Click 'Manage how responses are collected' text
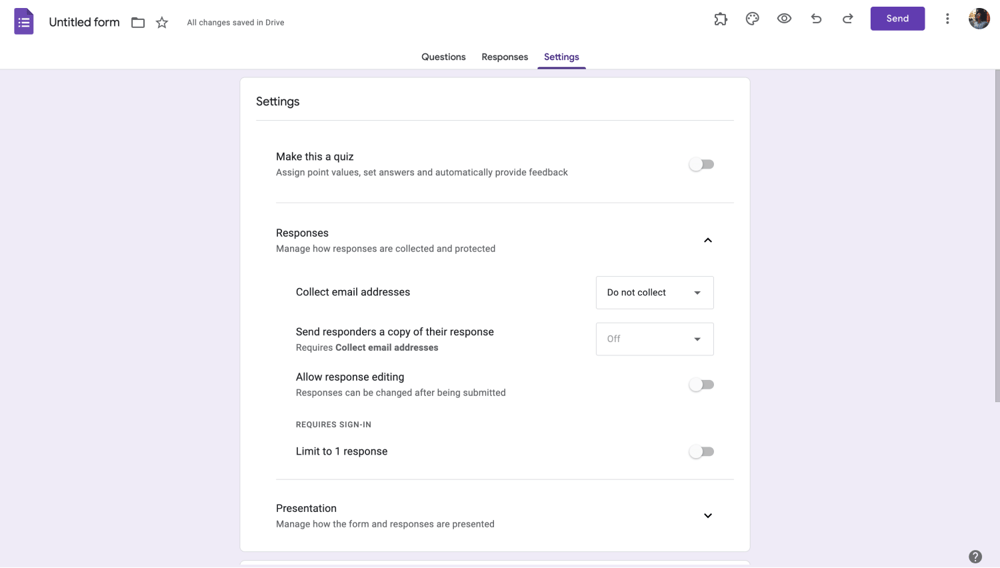This screenshot has width=1000, height=568. [385, 249]
